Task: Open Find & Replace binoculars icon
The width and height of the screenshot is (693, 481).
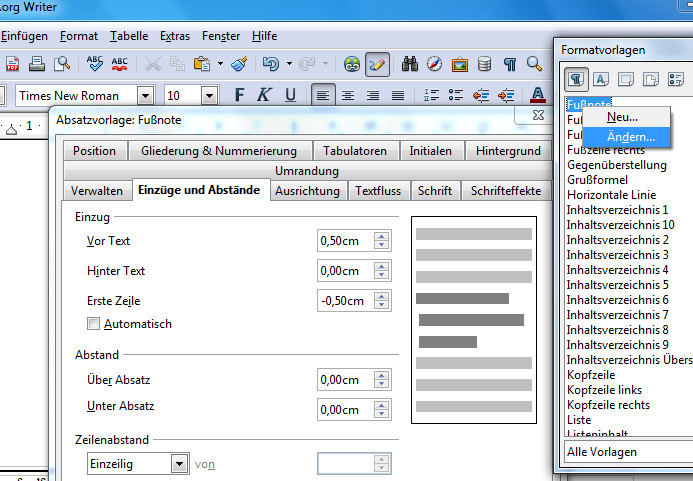Action: (409, 64)
